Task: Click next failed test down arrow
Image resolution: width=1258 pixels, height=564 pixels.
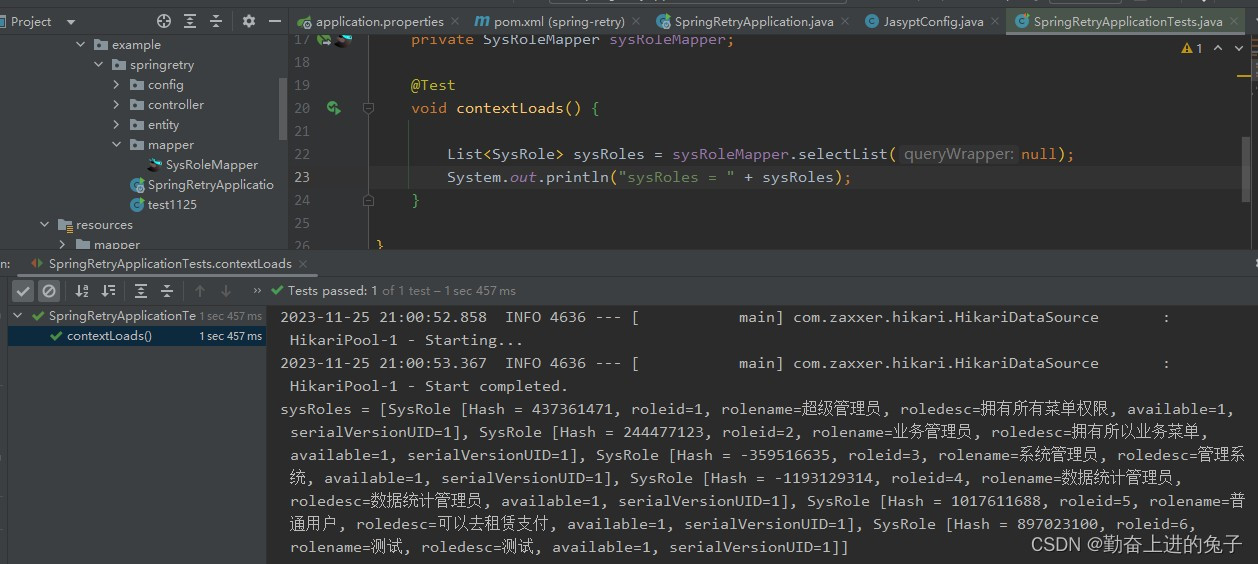Action: click(x=226, y=291)
